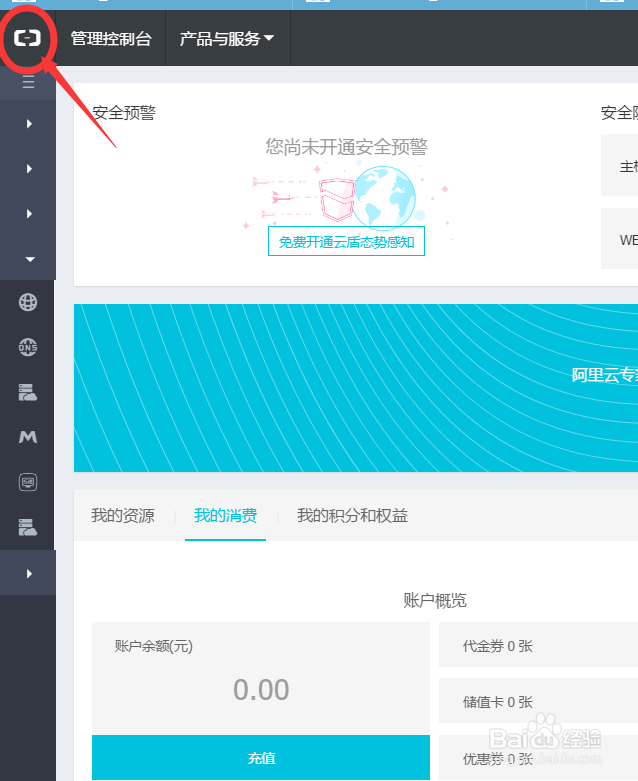Click the 充值 recharge button
This screenshot has height=781, width=638.
click(261, 758)
